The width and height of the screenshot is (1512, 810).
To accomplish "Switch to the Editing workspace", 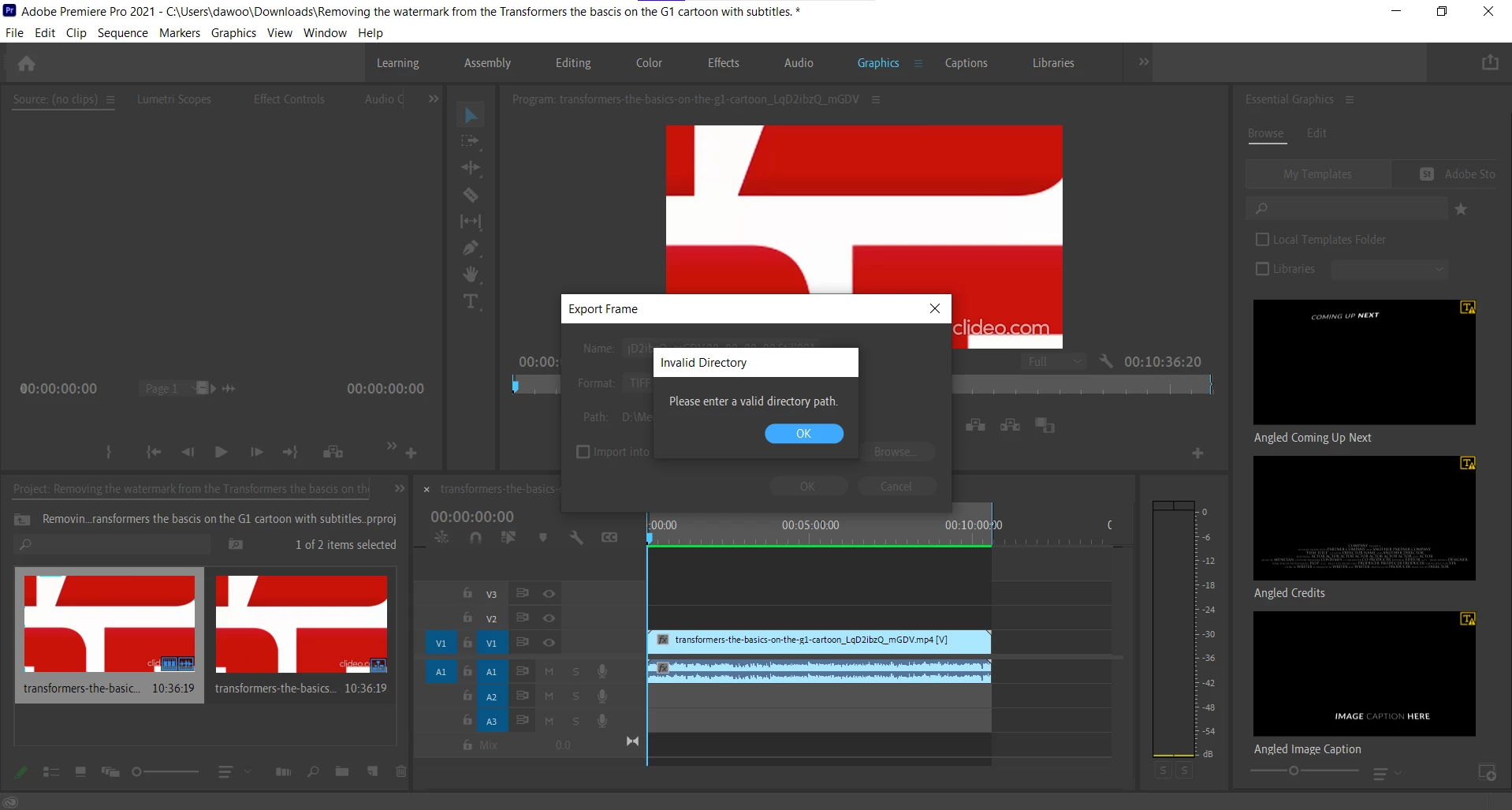I will tap(573, 63).
